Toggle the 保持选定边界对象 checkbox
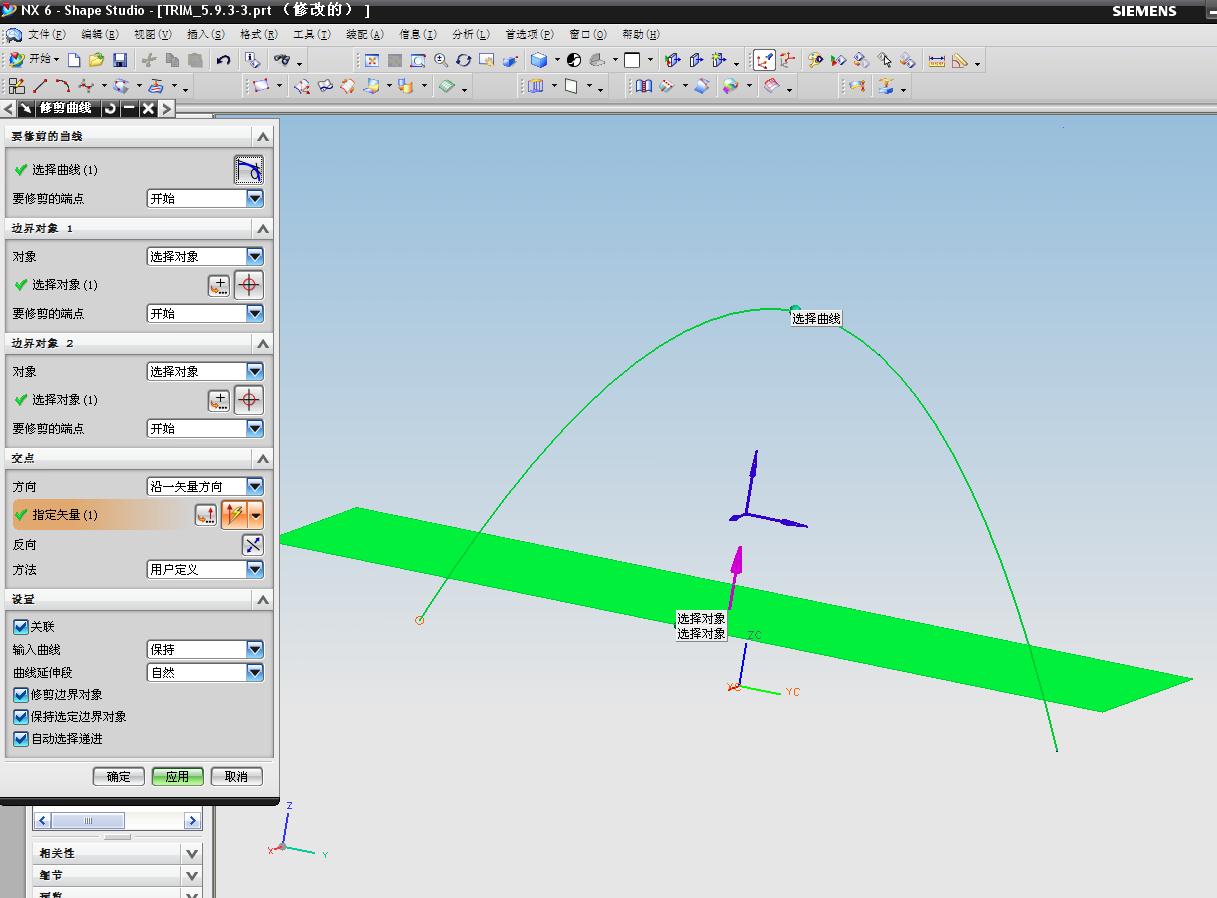This screenshot has width=1217, height=898. pyautogui.click(x=21, y=716)
